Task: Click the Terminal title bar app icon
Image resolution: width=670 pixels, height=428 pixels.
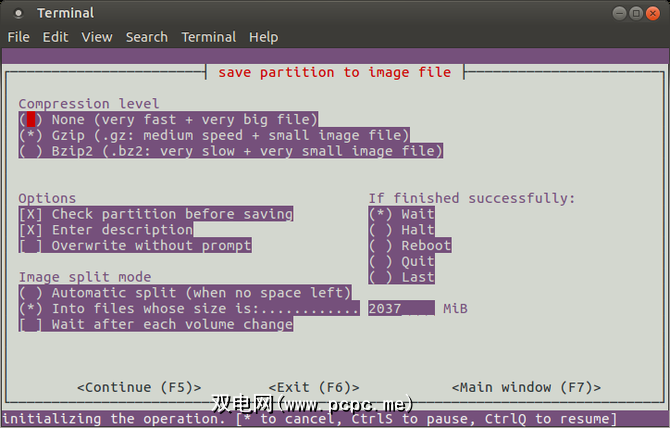Action: coord(18,13)
